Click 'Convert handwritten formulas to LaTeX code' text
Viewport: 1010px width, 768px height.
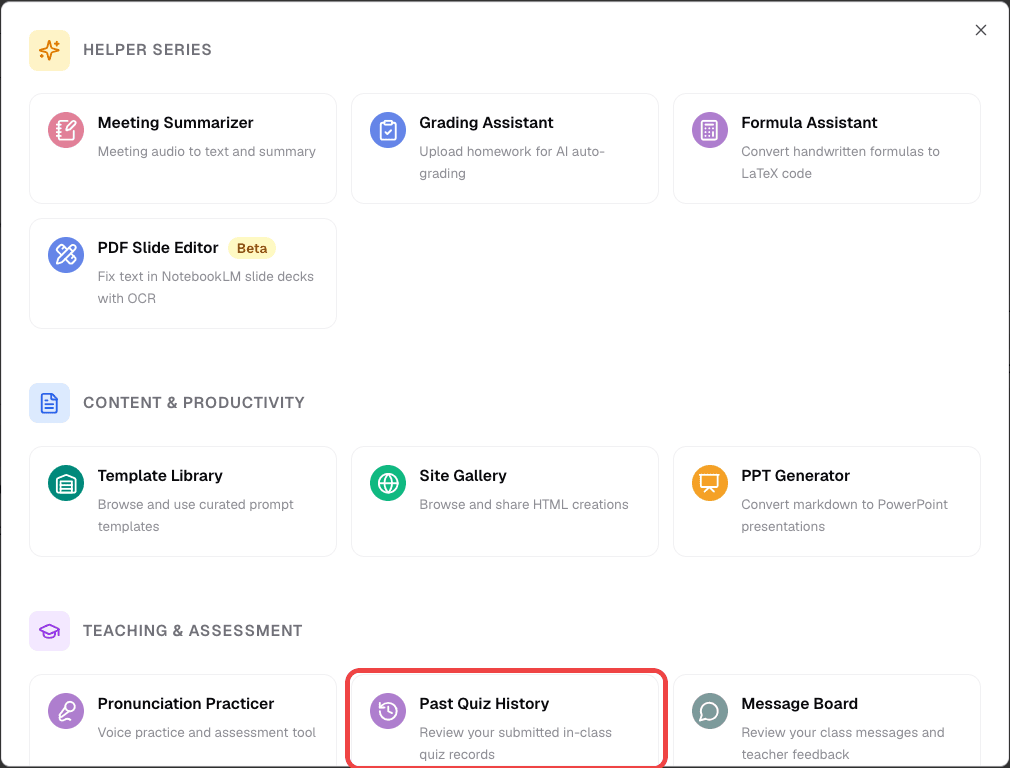[841, 162]
